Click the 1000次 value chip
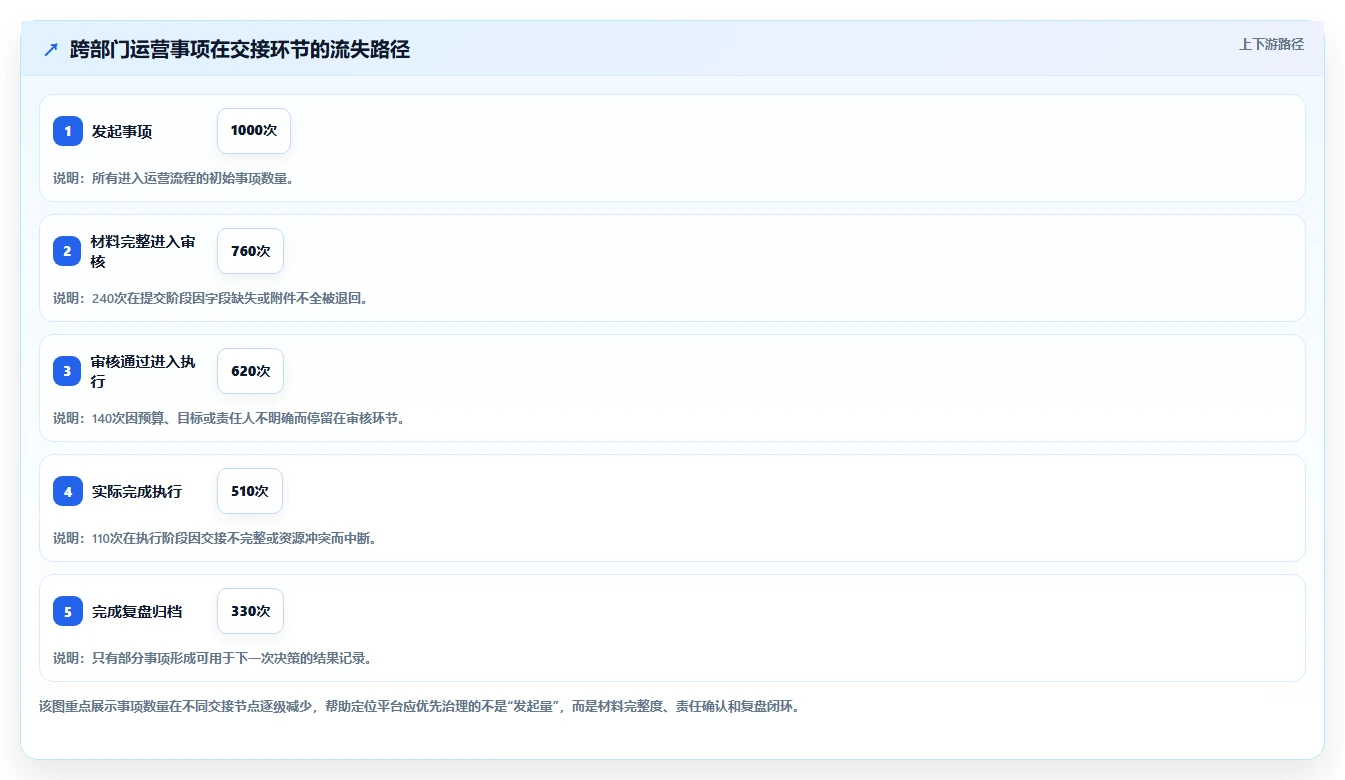This screenshot has height=780, width=1345. pos(254,131)
